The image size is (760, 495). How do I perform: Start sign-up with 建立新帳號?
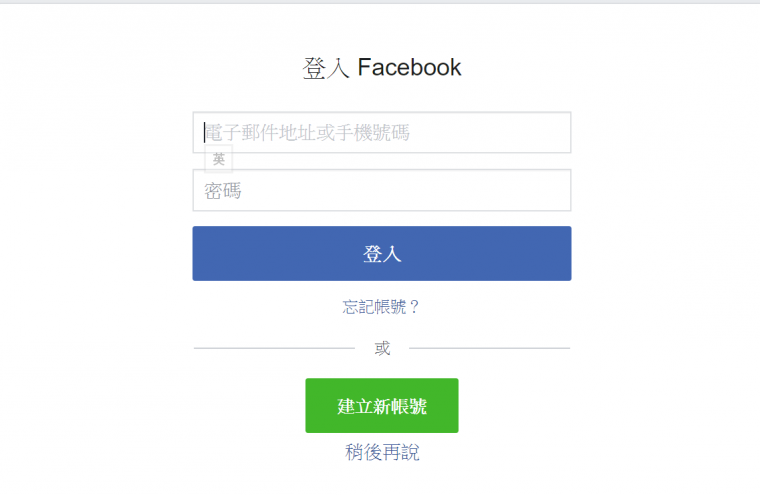coord(382,405)
